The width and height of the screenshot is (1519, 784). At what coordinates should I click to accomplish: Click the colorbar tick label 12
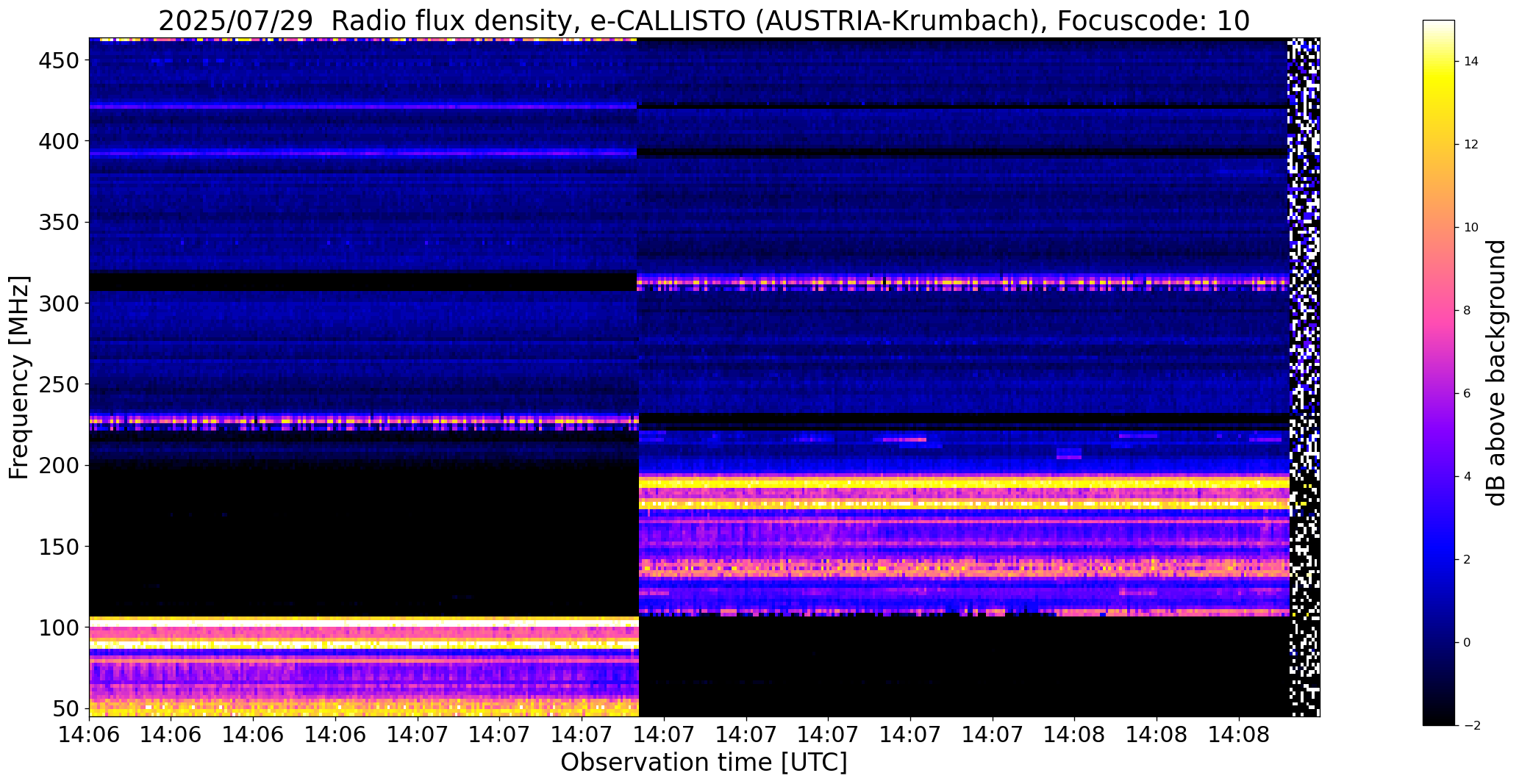coord(1471,145)
